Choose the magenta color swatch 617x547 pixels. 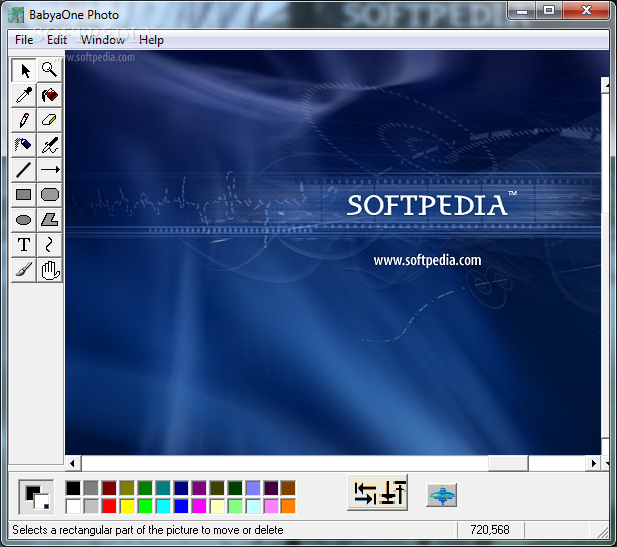click(x=199, y=506)
